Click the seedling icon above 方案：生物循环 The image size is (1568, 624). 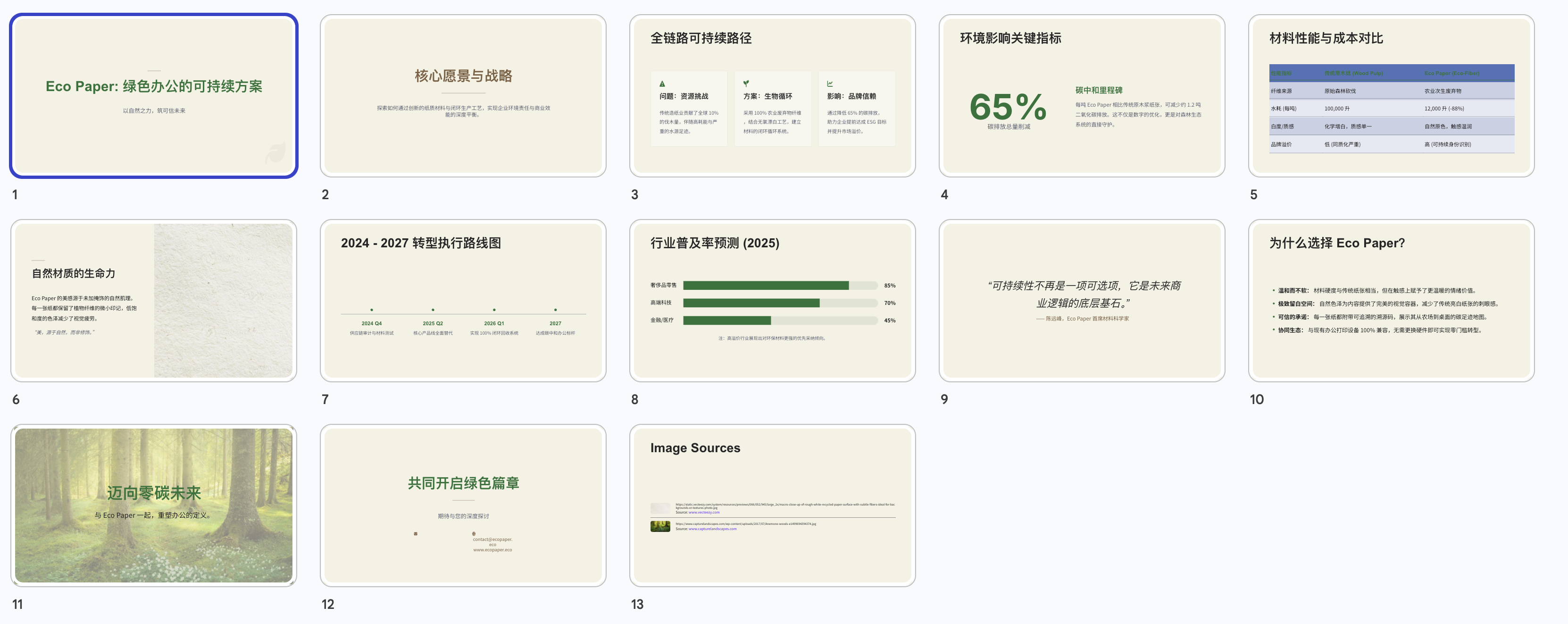[x=746, y=84]
